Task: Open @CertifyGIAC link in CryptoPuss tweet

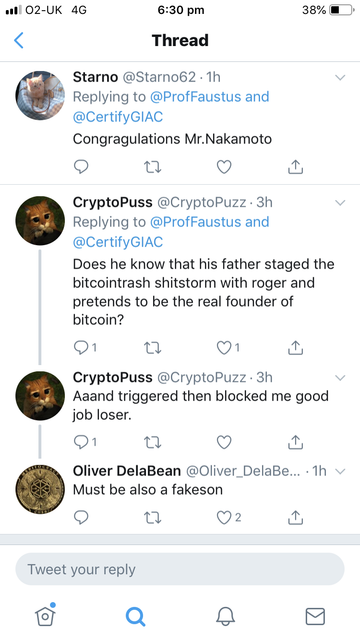Action: point(118,242)
